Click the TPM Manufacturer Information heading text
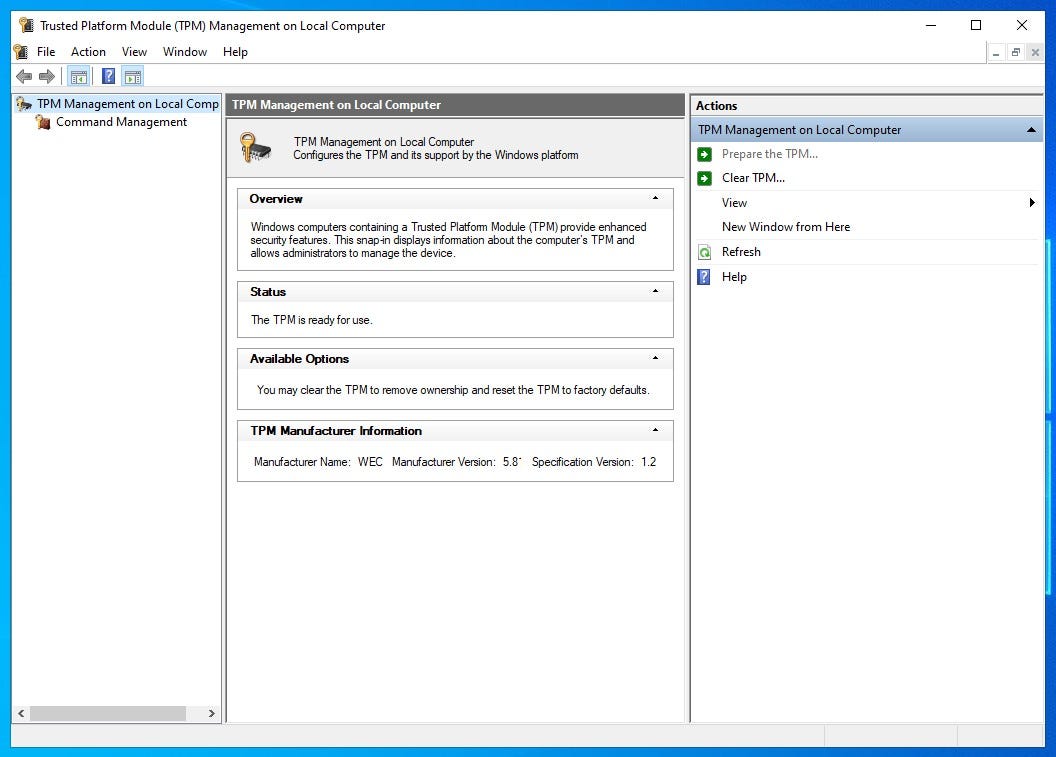Screen dimensions: 1056x757 tap(336, 431)
